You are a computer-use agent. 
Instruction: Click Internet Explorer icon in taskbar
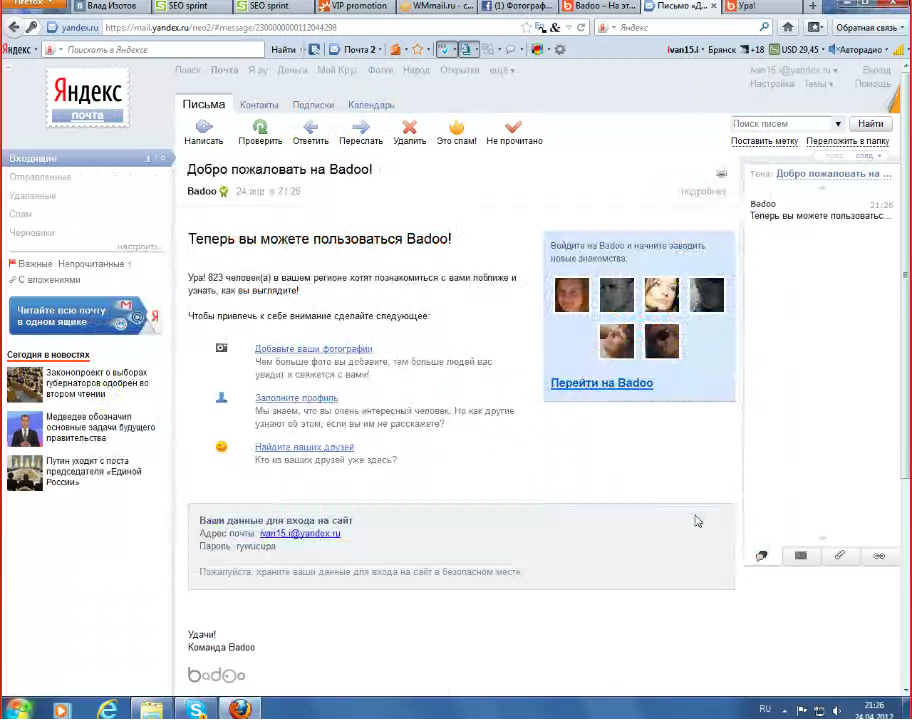pyautogui.click(x=108, y=709)
